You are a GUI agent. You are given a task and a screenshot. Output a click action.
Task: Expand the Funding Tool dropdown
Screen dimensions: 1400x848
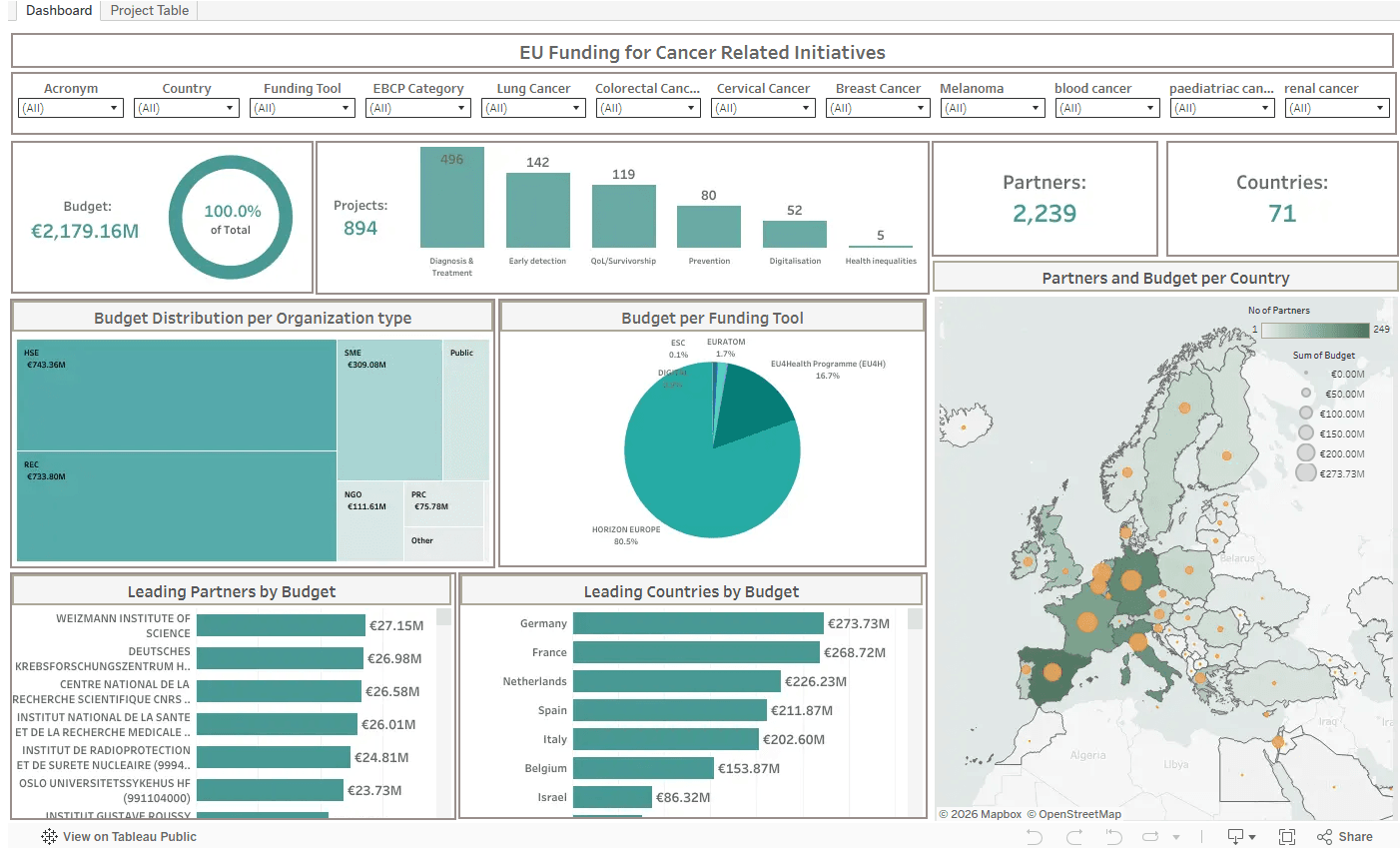303,108
